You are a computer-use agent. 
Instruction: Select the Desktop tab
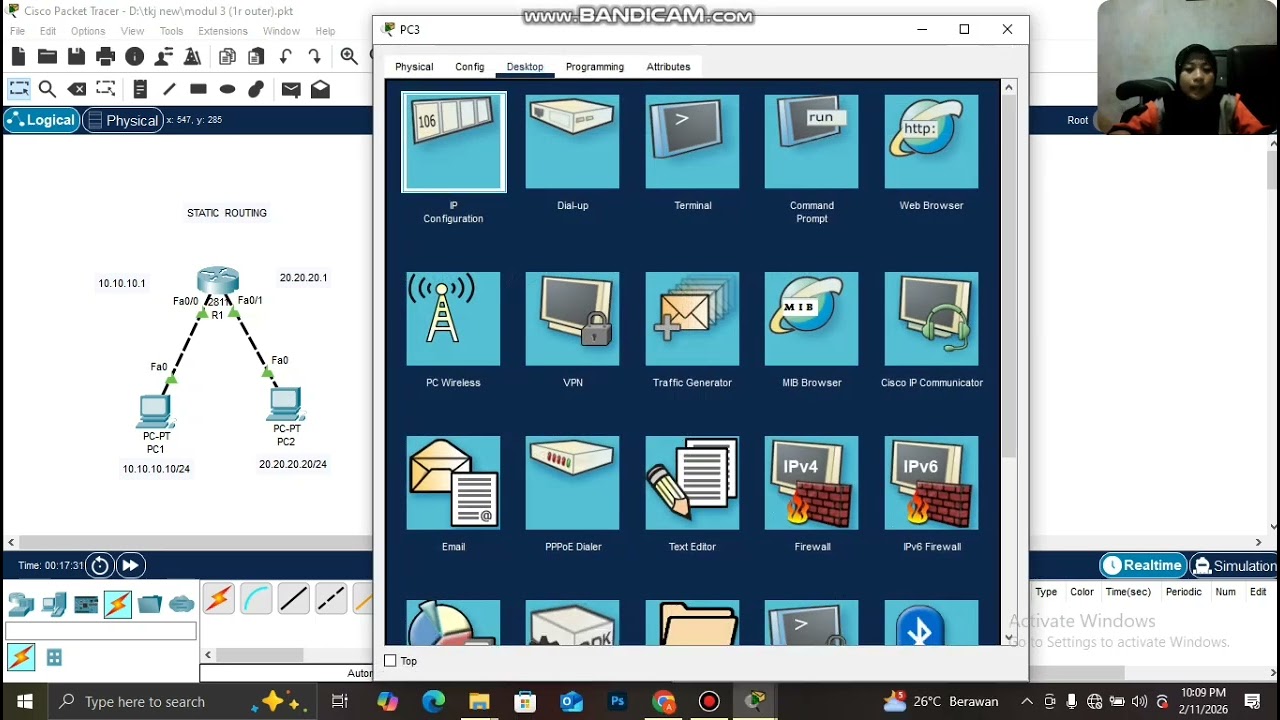coord(525,67)
